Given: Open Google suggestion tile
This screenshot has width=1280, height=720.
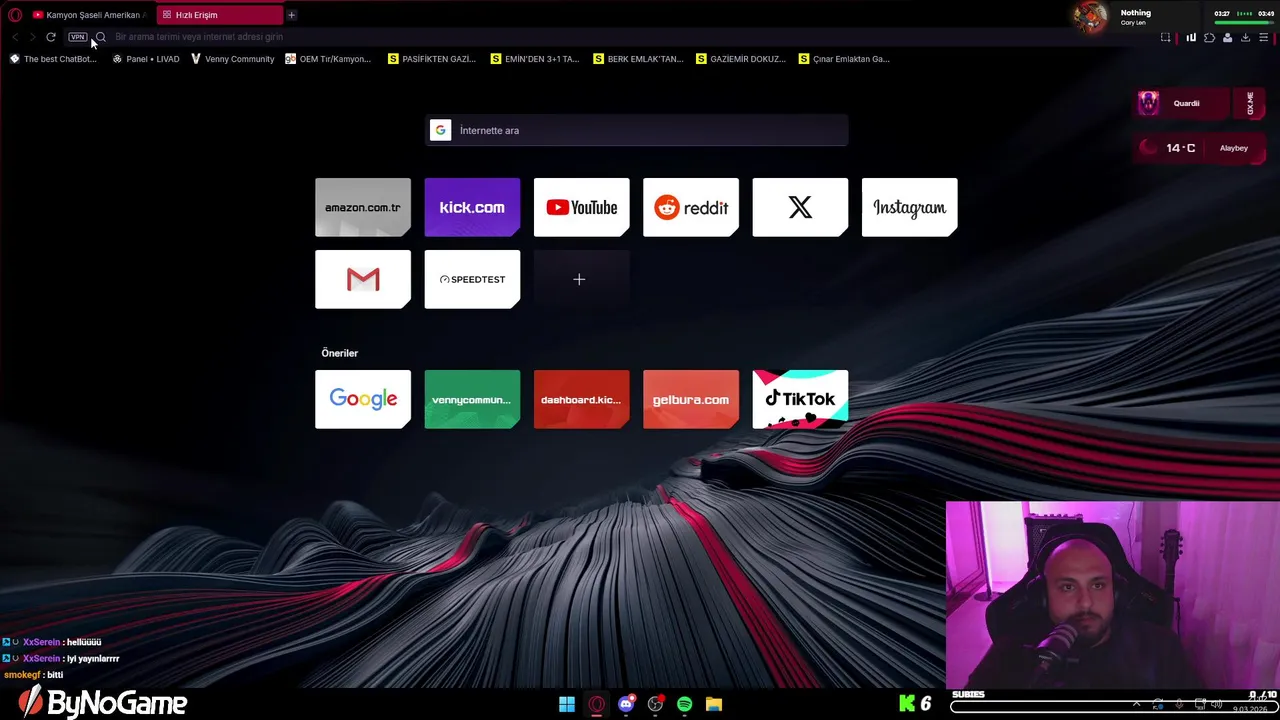Looking at the screenshot, I should coord(363,399).
